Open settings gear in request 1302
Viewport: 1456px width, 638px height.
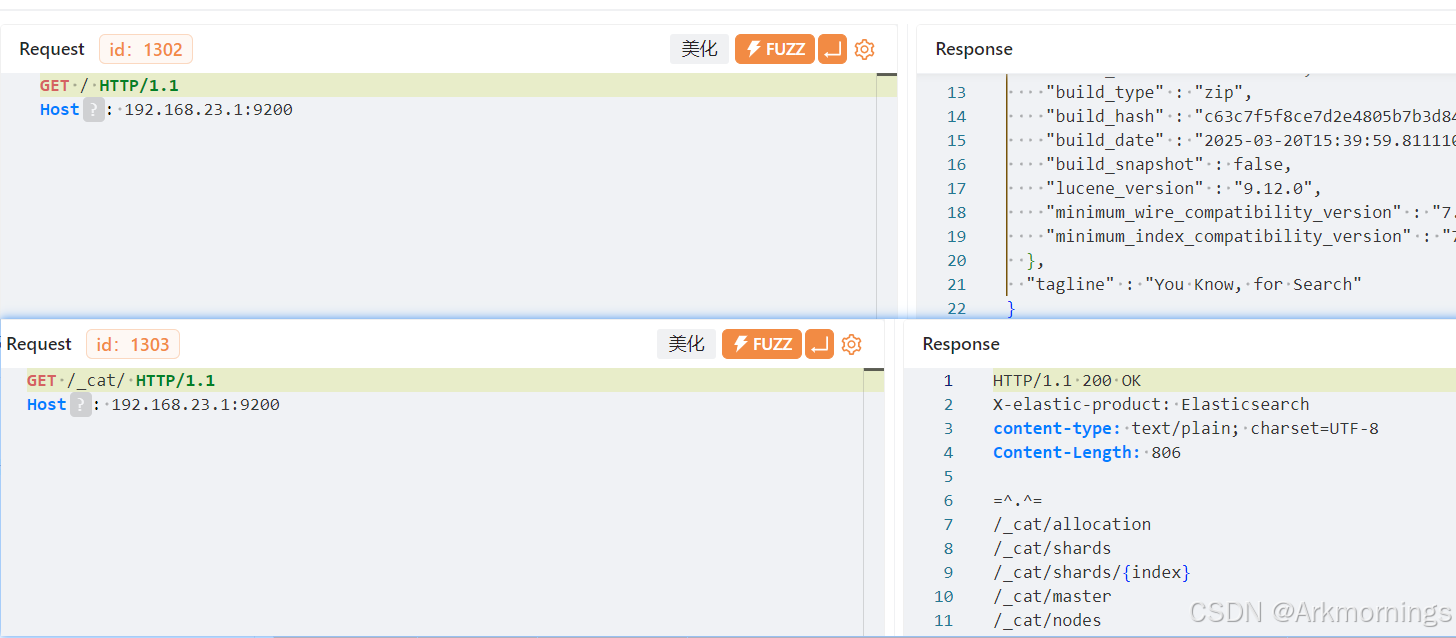point(865,49)
